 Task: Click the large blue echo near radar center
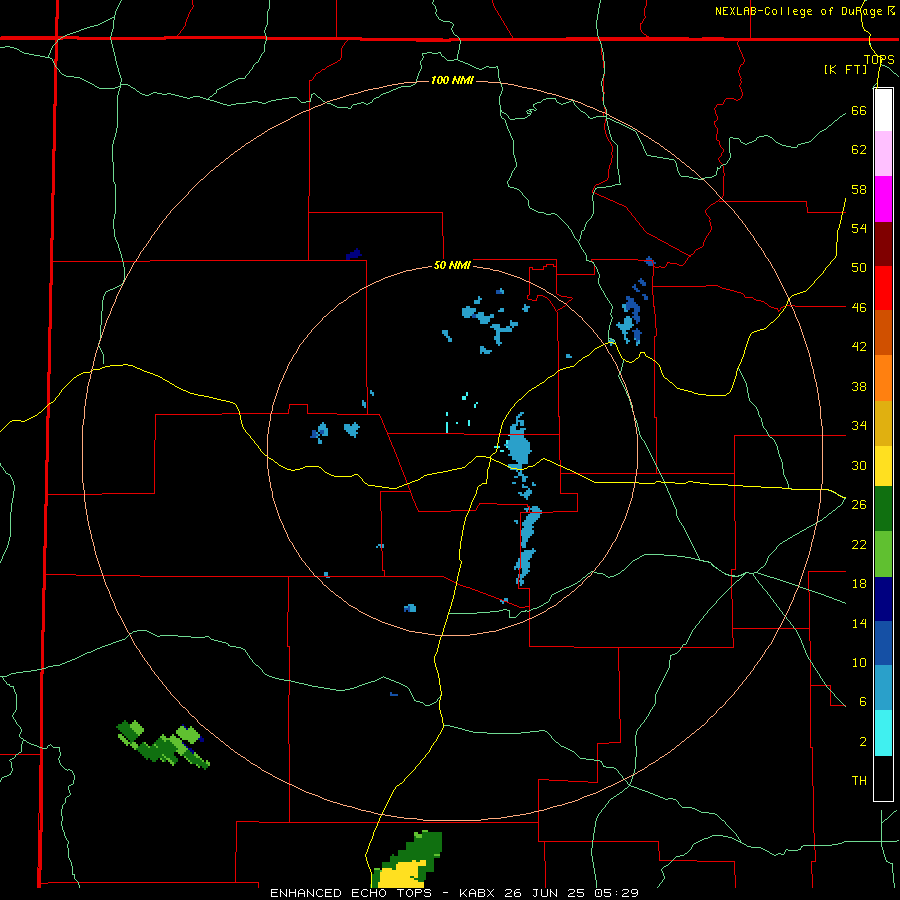518,445
